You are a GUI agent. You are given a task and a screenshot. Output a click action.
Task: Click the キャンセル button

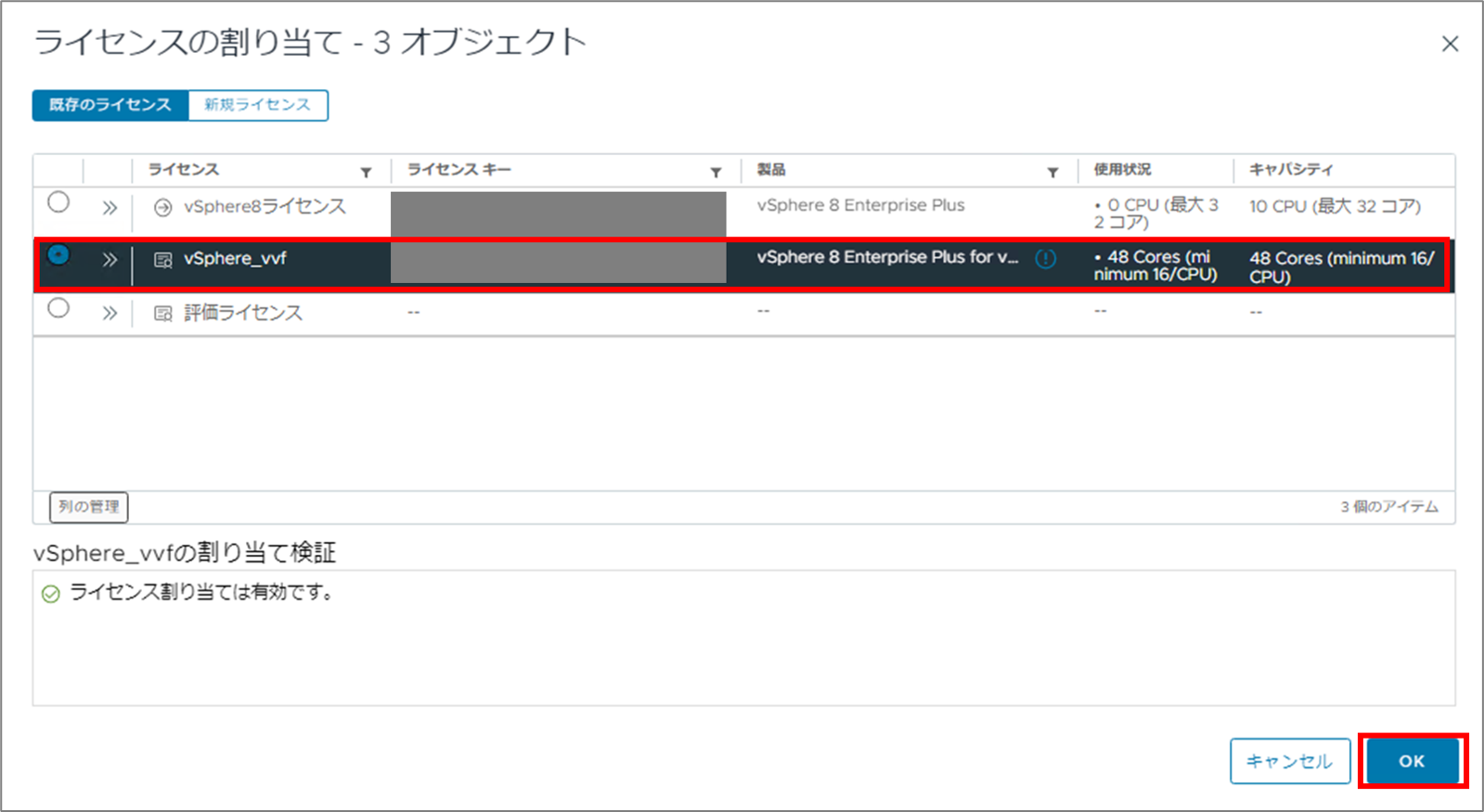(1289, 761)
